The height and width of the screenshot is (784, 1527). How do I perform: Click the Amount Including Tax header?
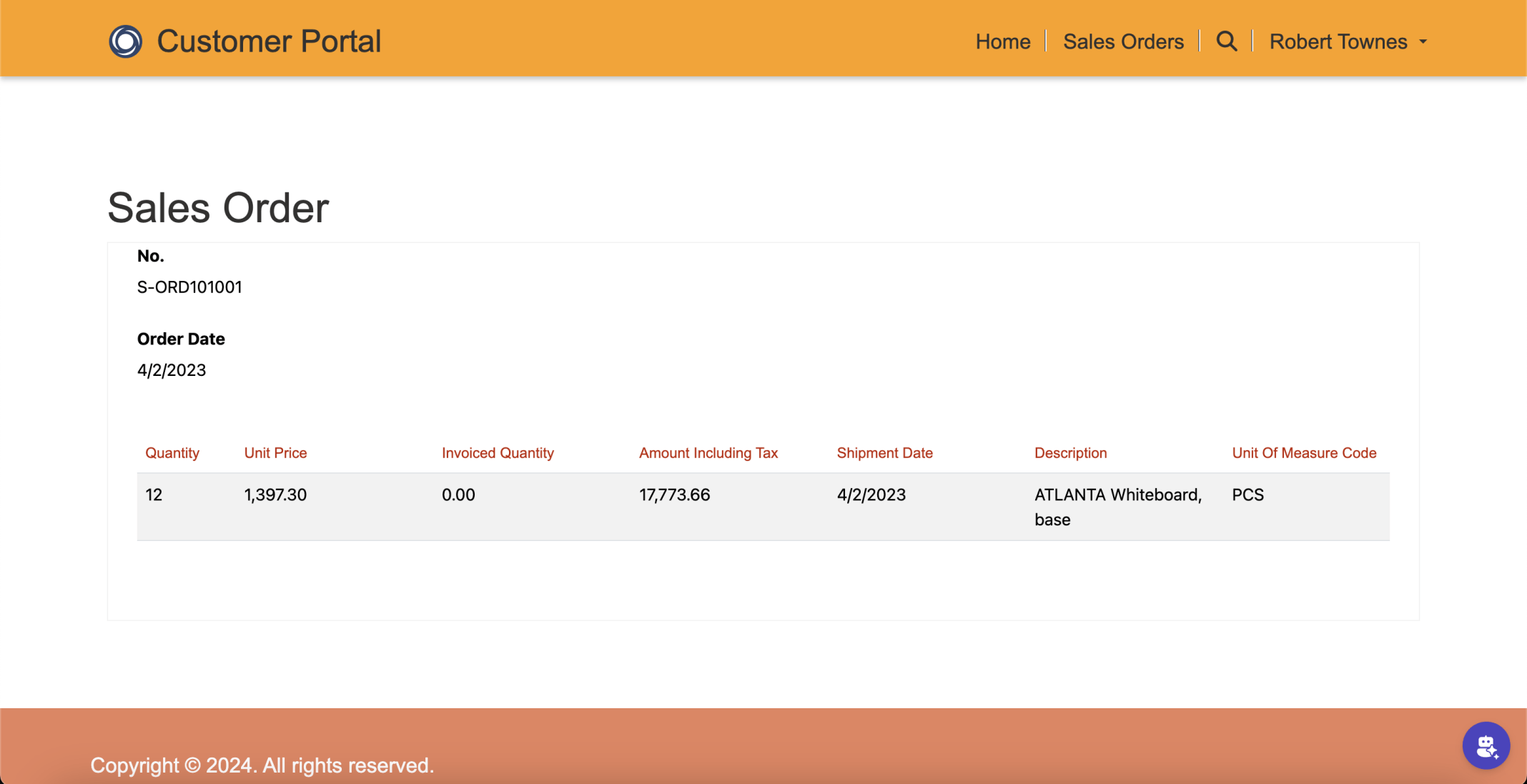coord(708,453)
